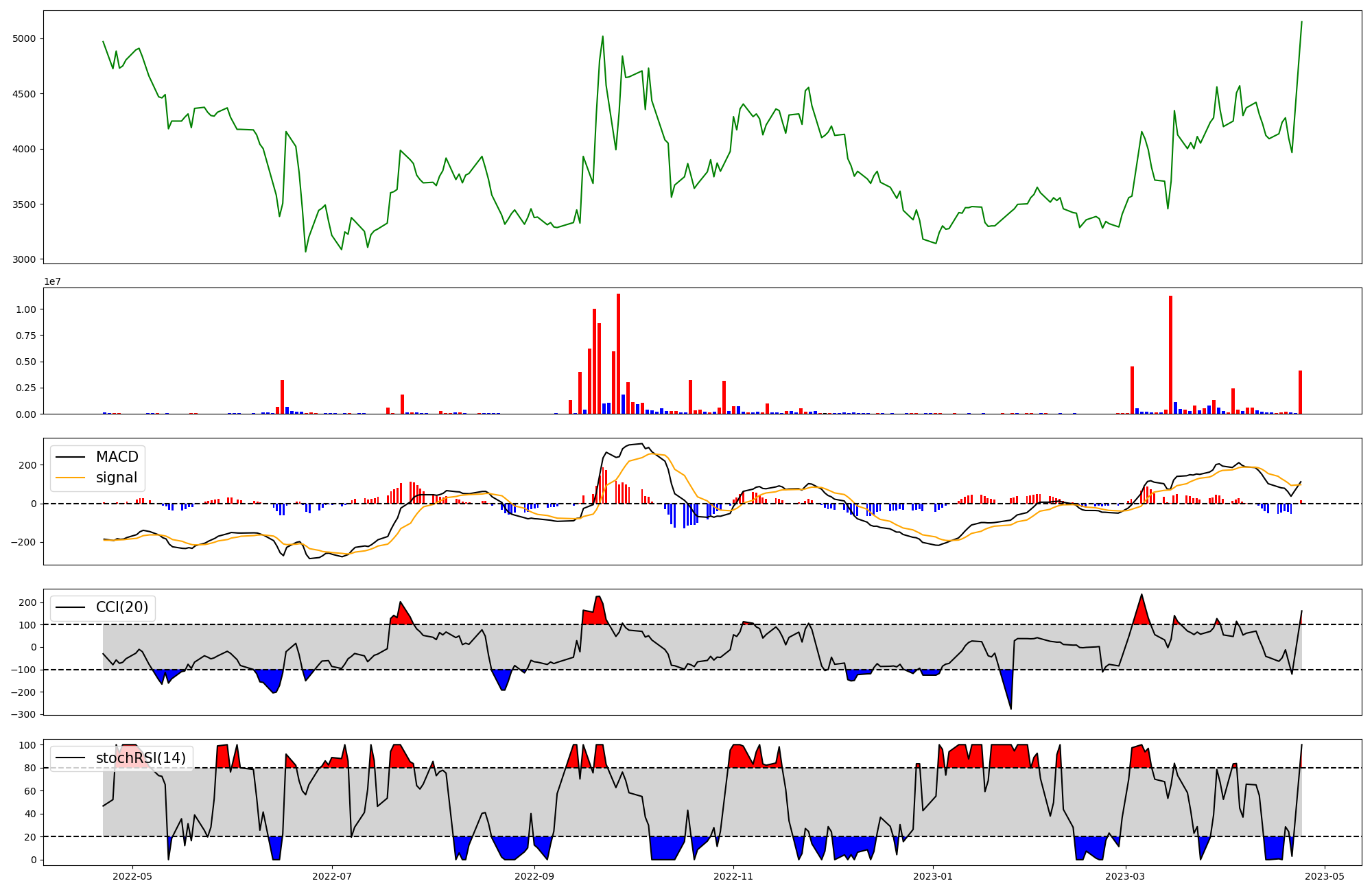Click the 2023-01 x-axis date label
The height and width of the screenshot is (892, 1372).
click(x=934, y=876)
